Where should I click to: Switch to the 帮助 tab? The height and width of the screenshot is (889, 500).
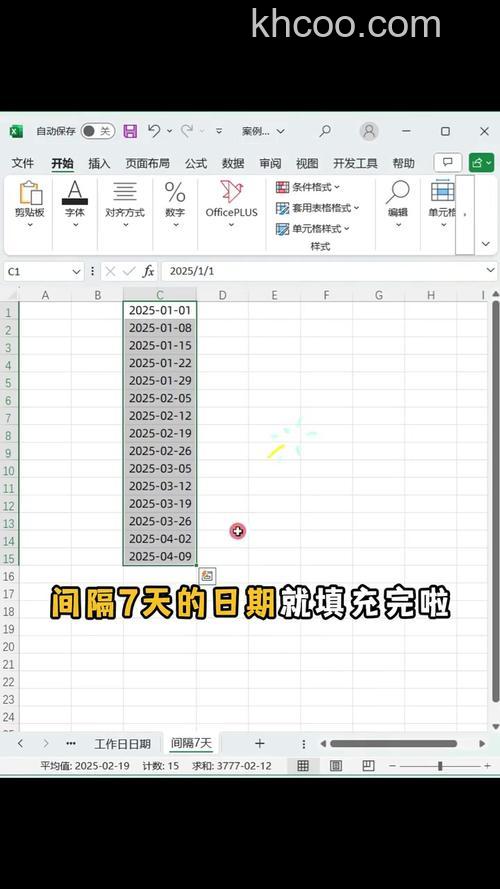(404, 163)
